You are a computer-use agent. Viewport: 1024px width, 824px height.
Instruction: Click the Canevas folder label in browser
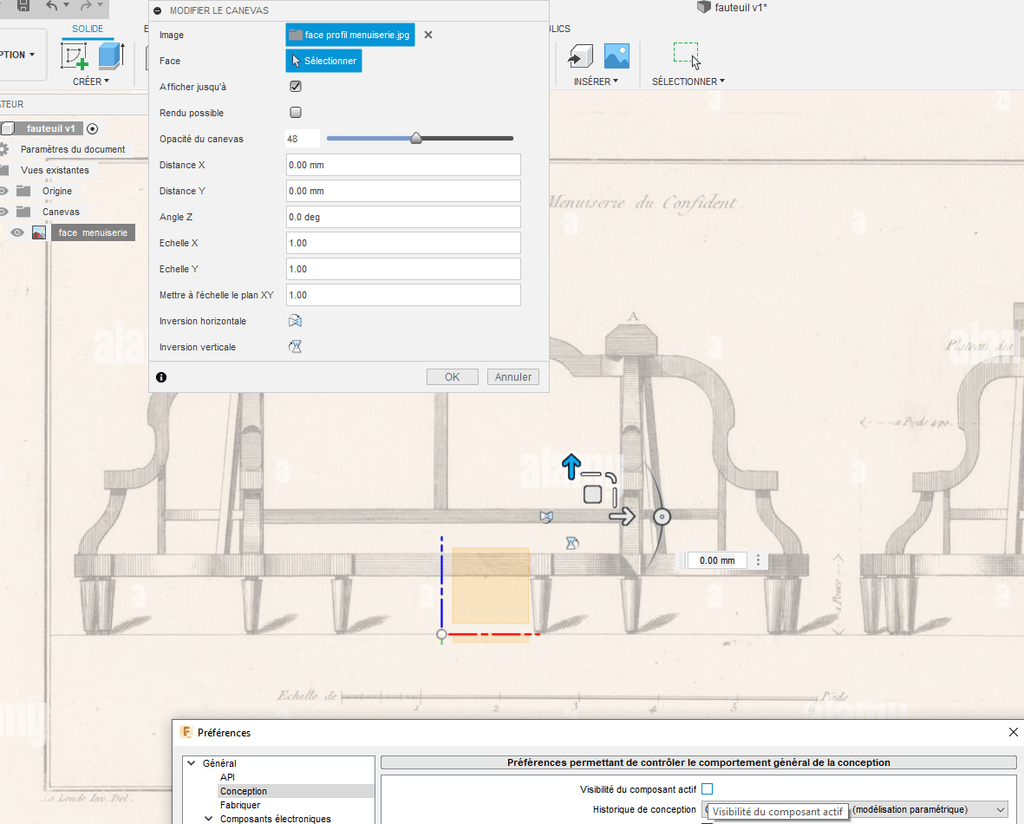(x=61, y=212)
